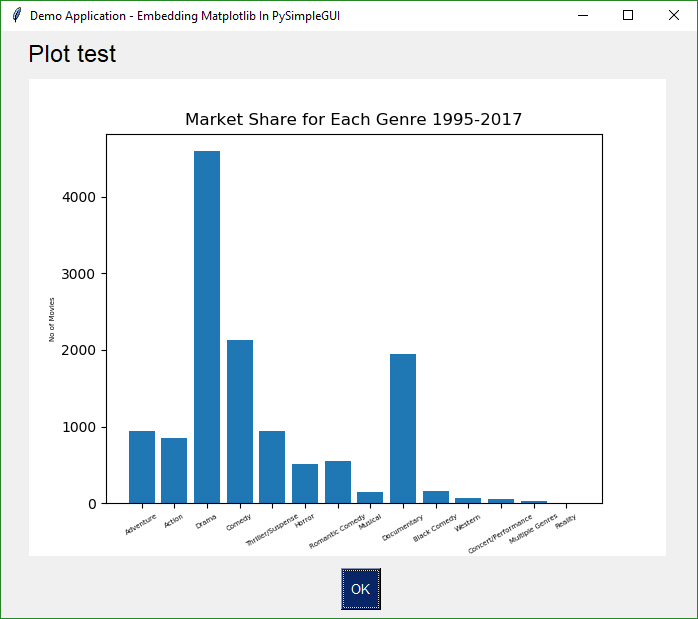This screenshot has height=619, width=698.
Task: Click the 'Action' x-axis label
Action: click(x=174, y=521)
